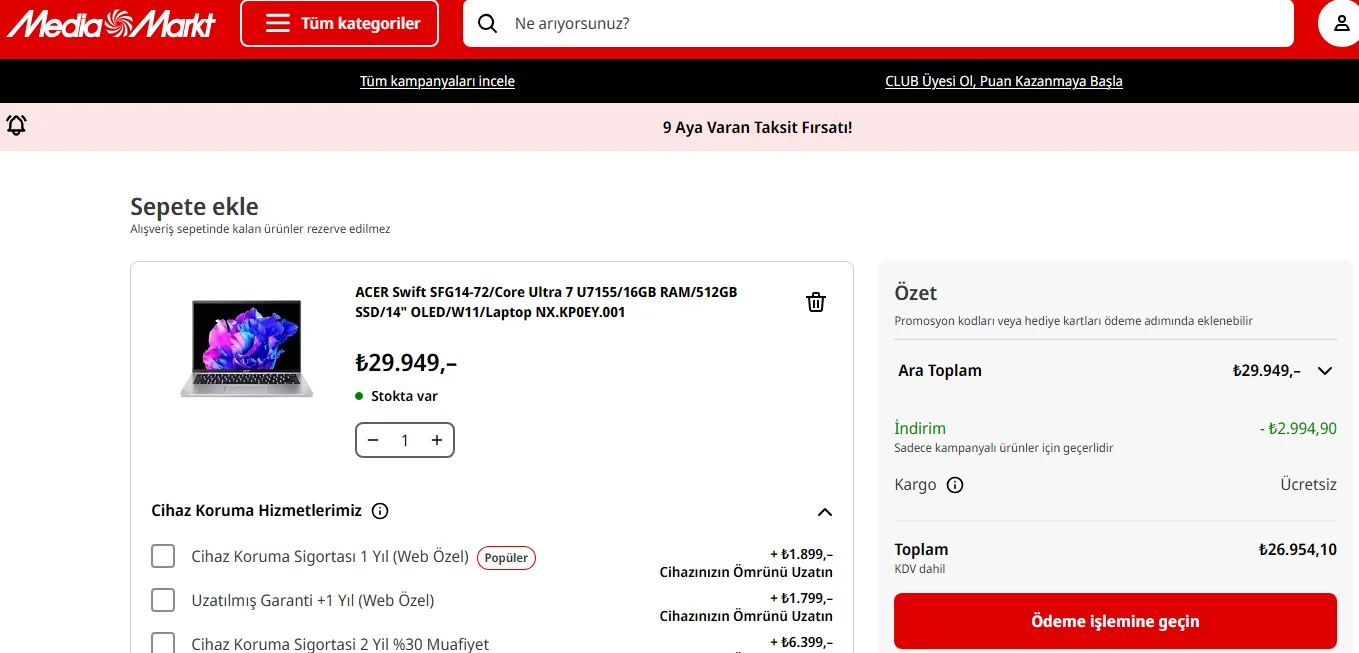Screen dimensions: 1359x653
Task: Click the product price ₺29.949,–
Action: [406, 362]
